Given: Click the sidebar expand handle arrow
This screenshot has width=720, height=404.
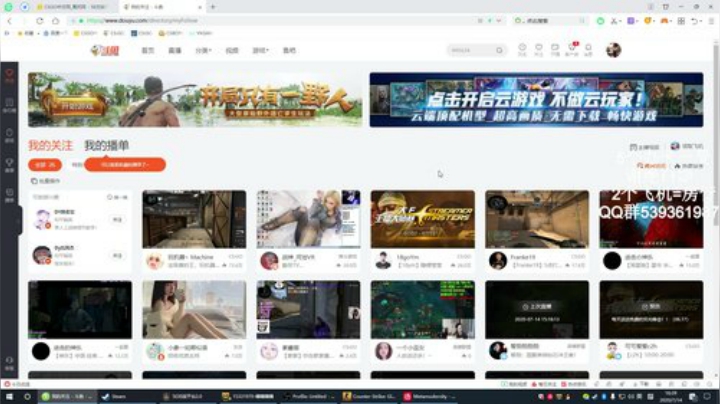Looking at the screenshot, I should pos(20,220).
